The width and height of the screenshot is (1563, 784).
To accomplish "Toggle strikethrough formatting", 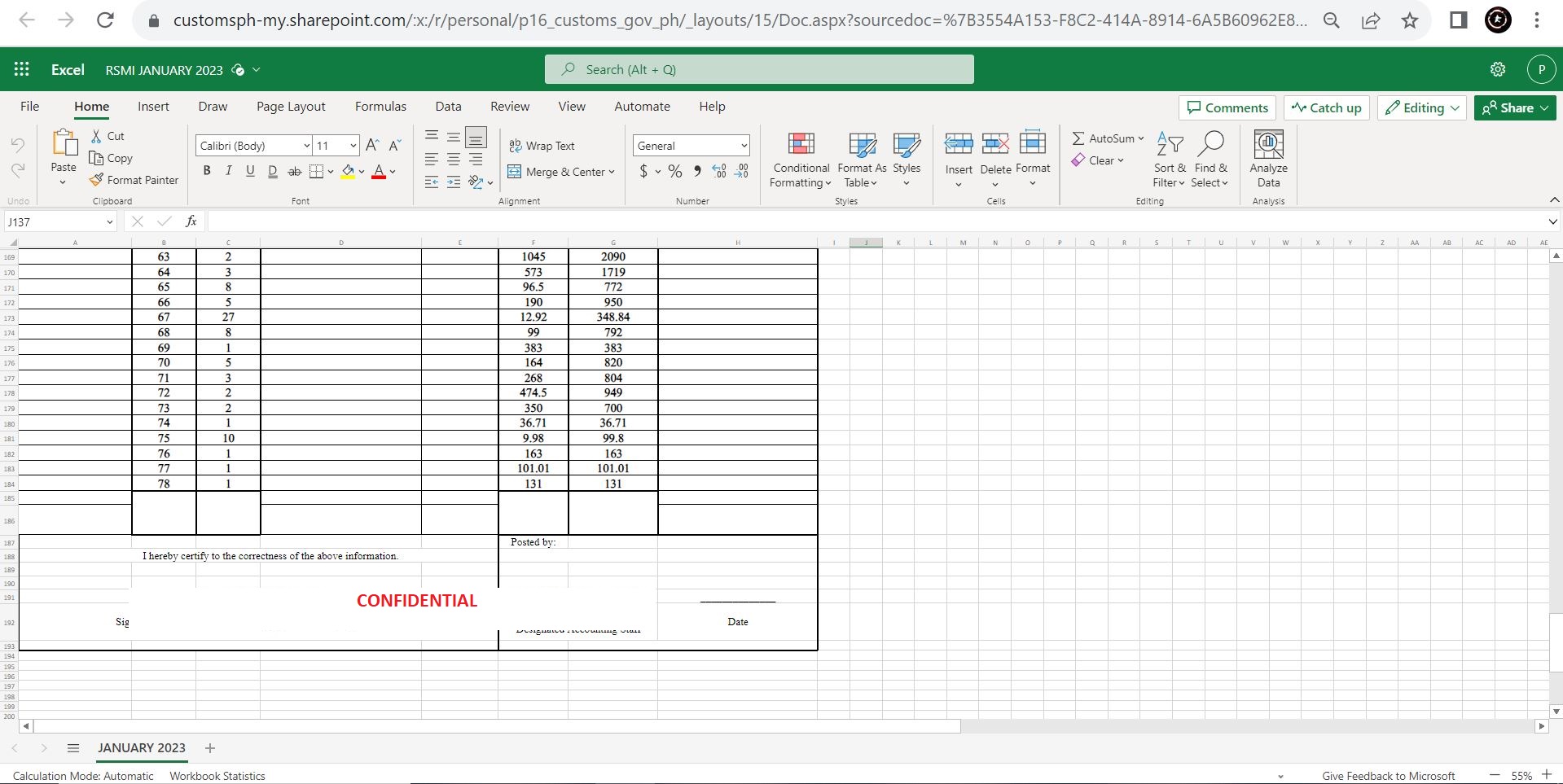I will click(295, 171).
